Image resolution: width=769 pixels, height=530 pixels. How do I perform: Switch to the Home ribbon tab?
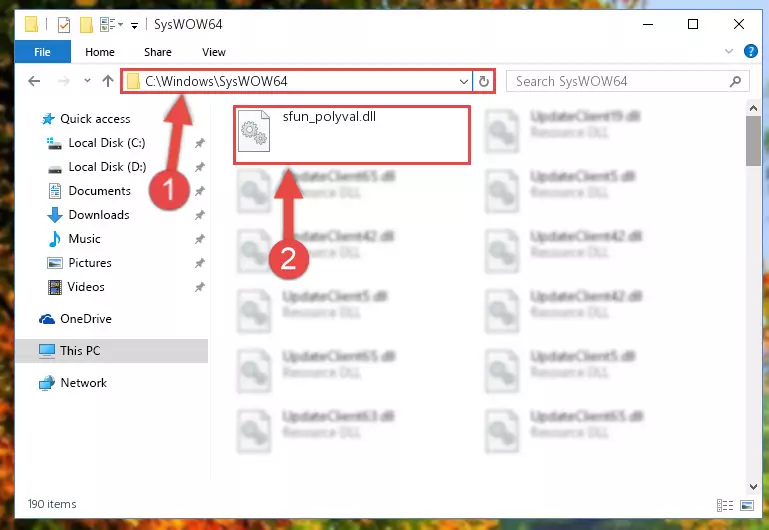tap(100, 52)
